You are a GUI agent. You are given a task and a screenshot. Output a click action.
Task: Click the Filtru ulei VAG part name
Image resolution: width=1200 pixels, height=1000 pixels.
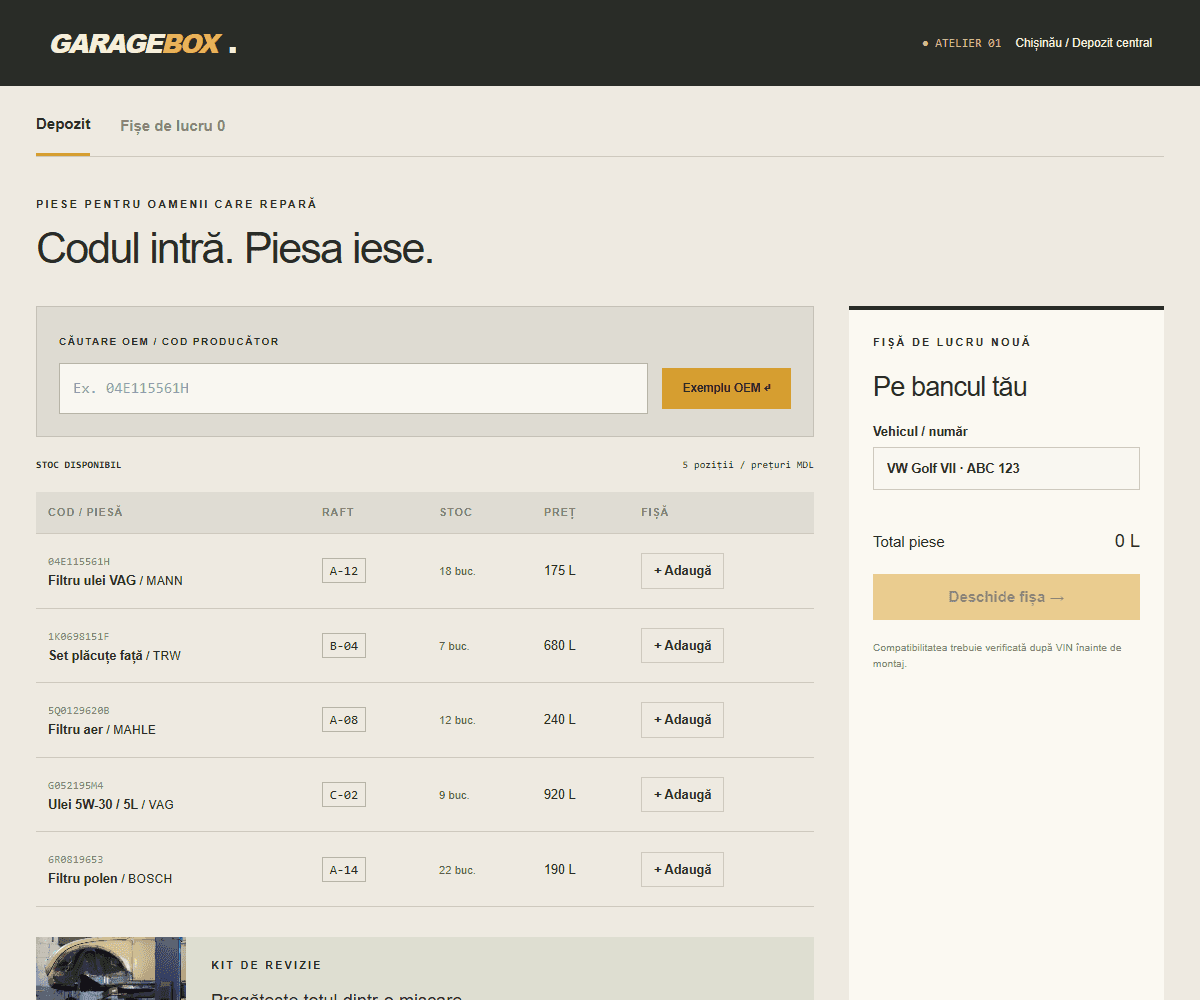[92, 581]
